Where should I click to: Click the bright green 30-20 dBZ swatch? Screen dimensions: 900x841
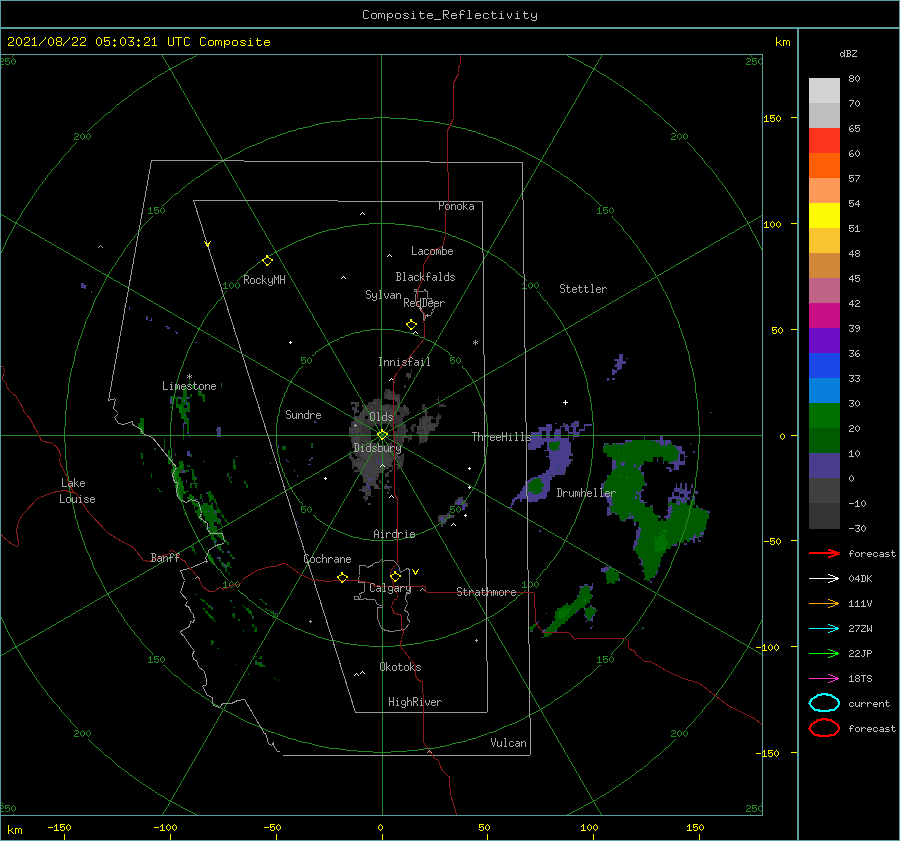click(824, 415)
